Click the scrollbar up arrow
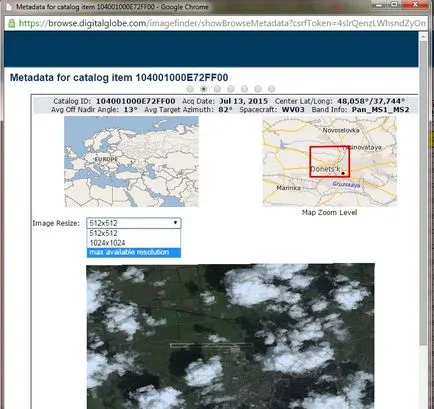The image size is (434, 409). (x=423, y=37)
